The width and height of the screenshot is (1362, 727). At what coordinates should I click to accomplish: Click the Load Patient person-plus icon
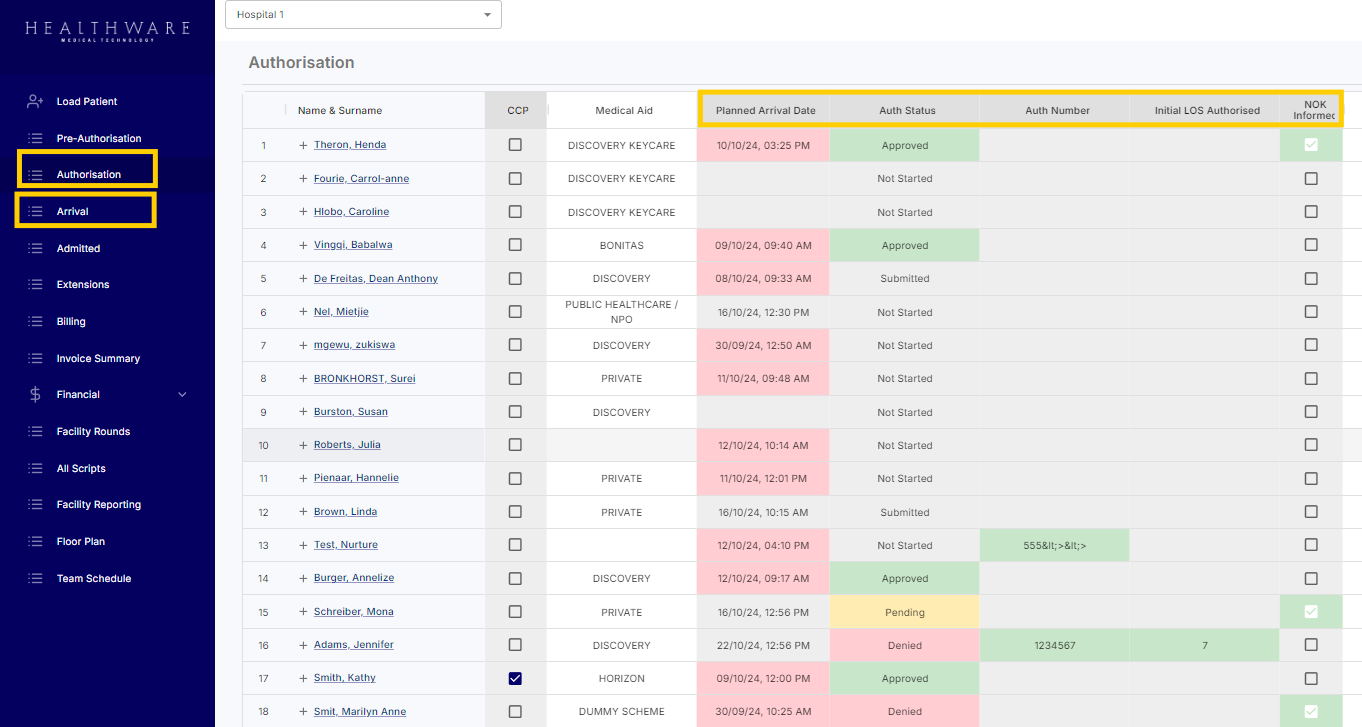pos(35,101)
